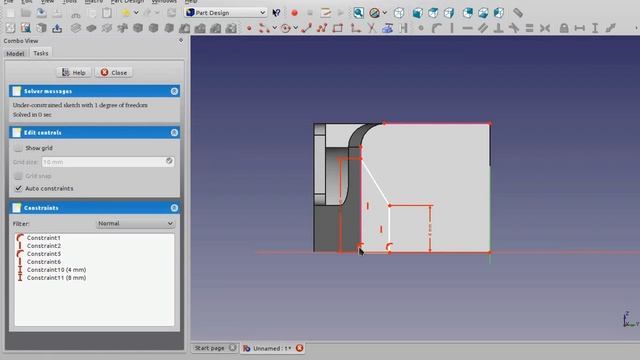Collapse the Solver messages panel

click(x=174, y=91)
